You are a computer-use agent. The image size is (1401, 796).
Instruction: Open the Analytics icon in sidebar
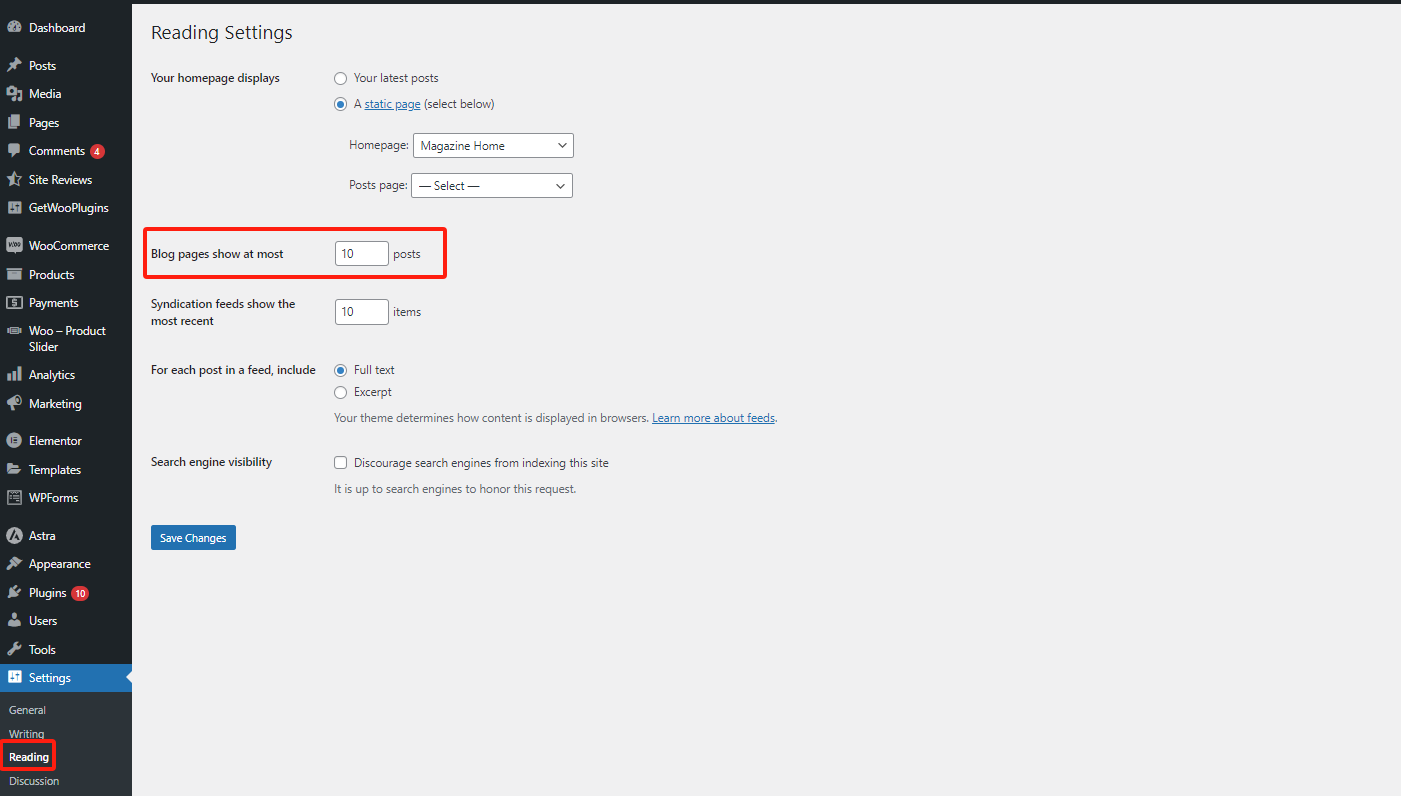point(15,374)
